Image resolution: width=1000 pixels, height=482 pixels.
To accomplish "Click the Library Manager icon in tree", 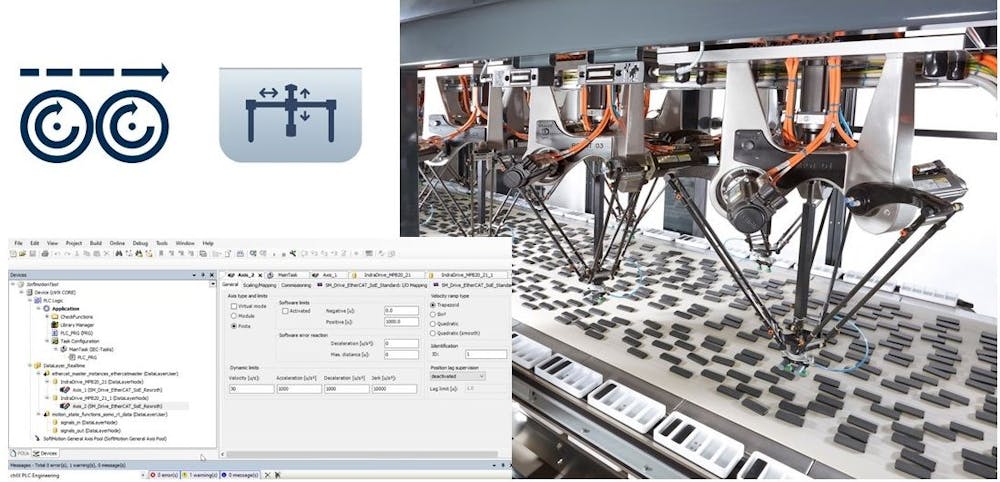I will [x=55, y=325].
